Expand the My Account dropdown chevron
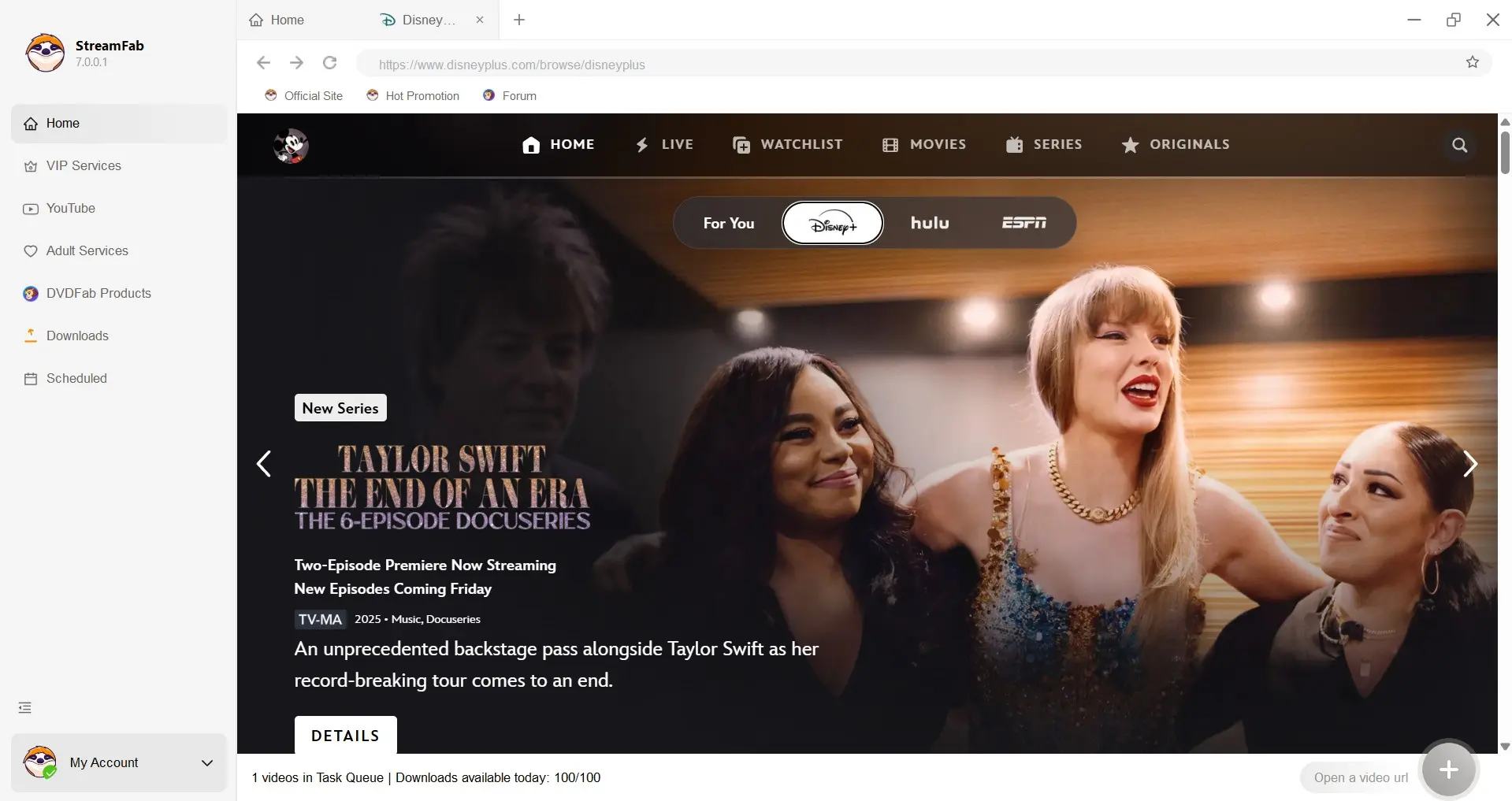Image resolution: width=1512 pixels, height=801 pixels. coord(207,762)
